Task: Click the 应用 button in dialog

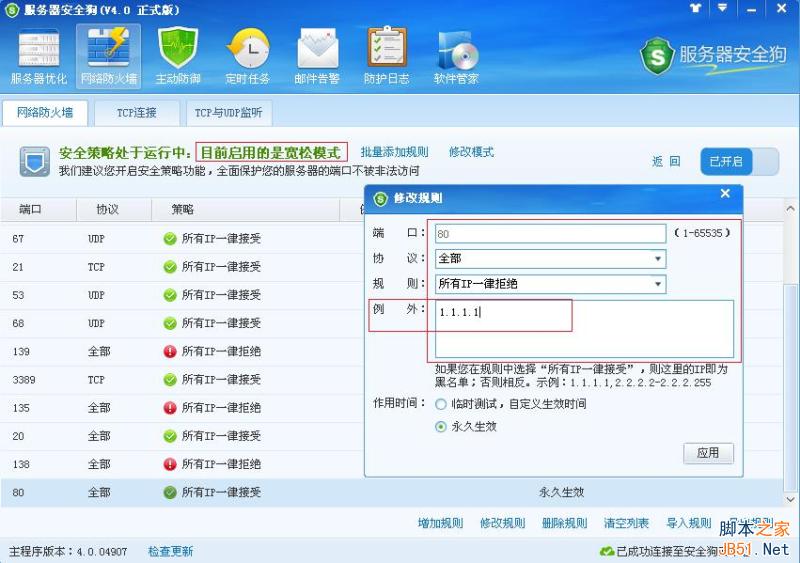Action: [708, 453]
